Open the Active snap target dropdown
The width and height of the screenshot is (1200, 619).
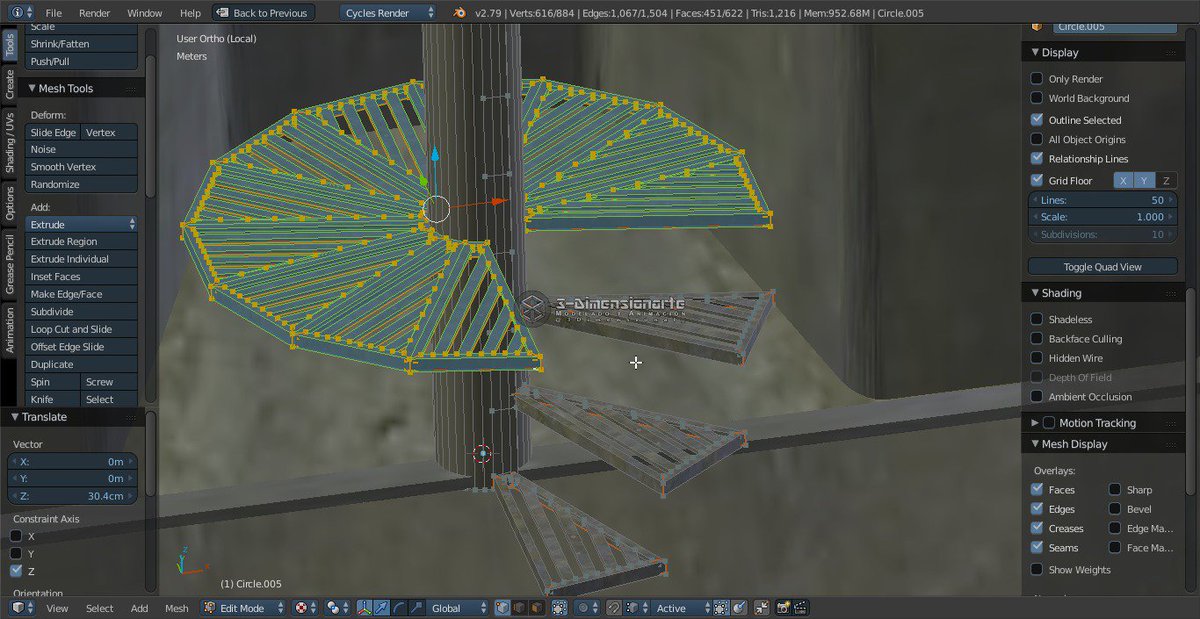pos(682,608)
